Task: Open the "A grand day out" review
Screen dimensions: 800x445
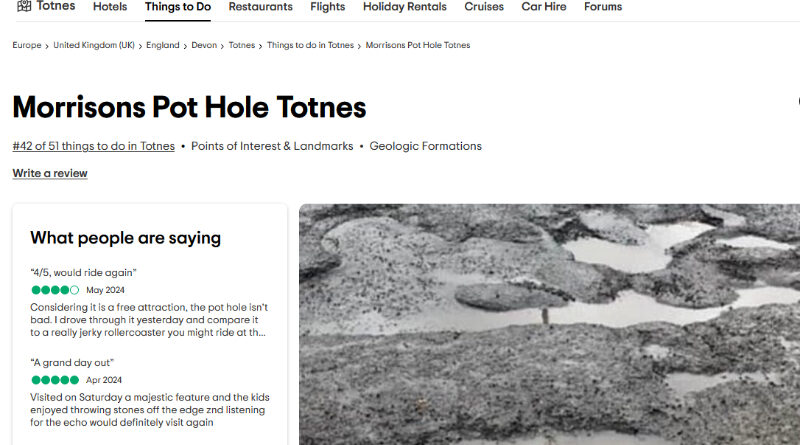Action: (72, 363)
